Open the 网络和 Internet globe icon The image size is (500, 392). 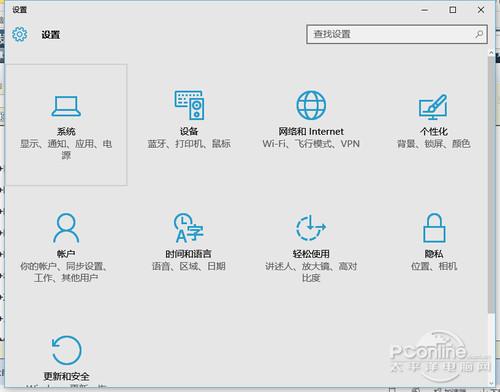[311, 105]
